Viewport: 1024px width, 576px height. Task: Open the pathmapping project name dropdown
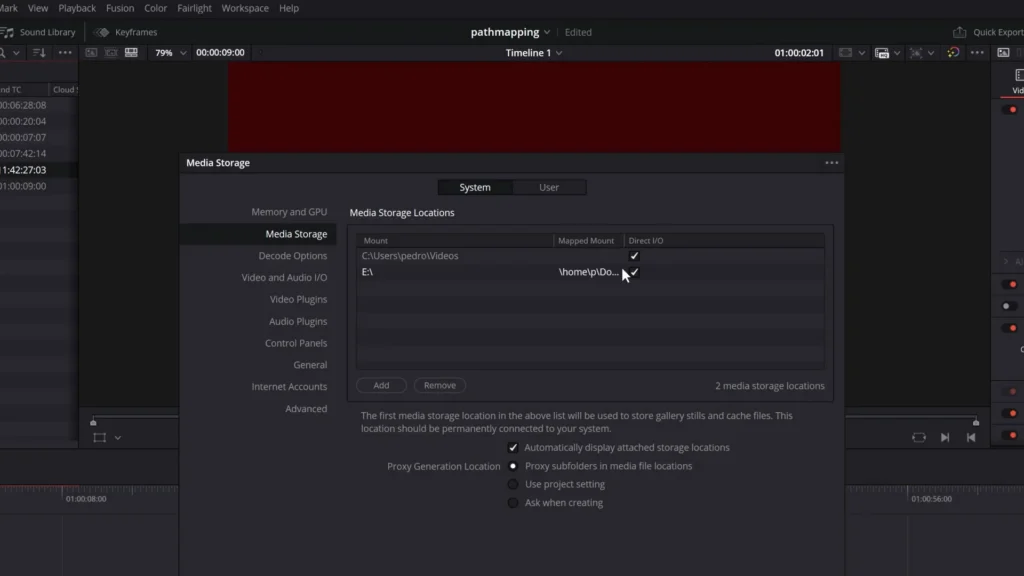pyautogui.click(x=547, y=33)
